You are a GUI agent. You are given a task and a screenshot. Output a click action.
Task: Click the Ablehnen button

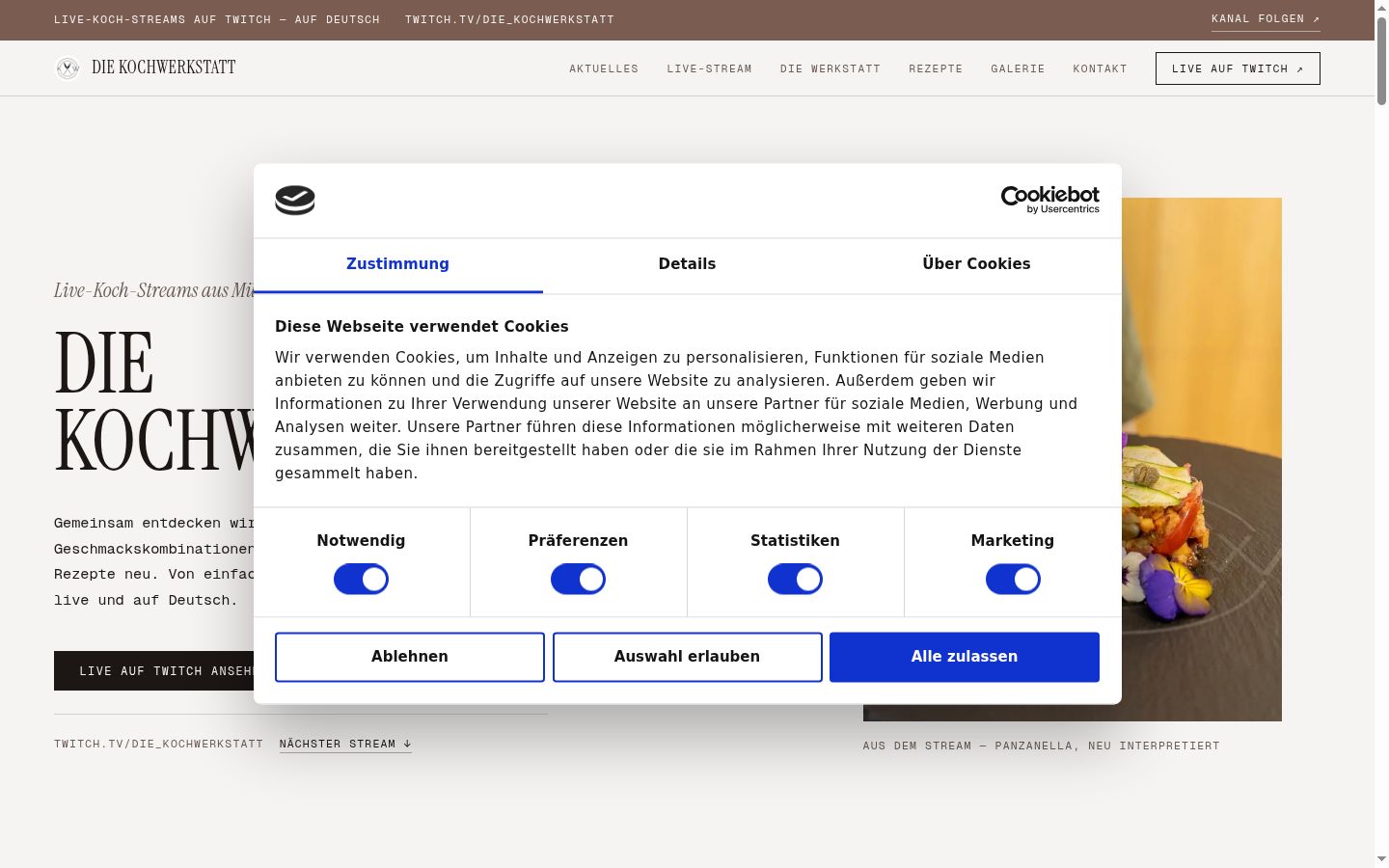(410, 657)
